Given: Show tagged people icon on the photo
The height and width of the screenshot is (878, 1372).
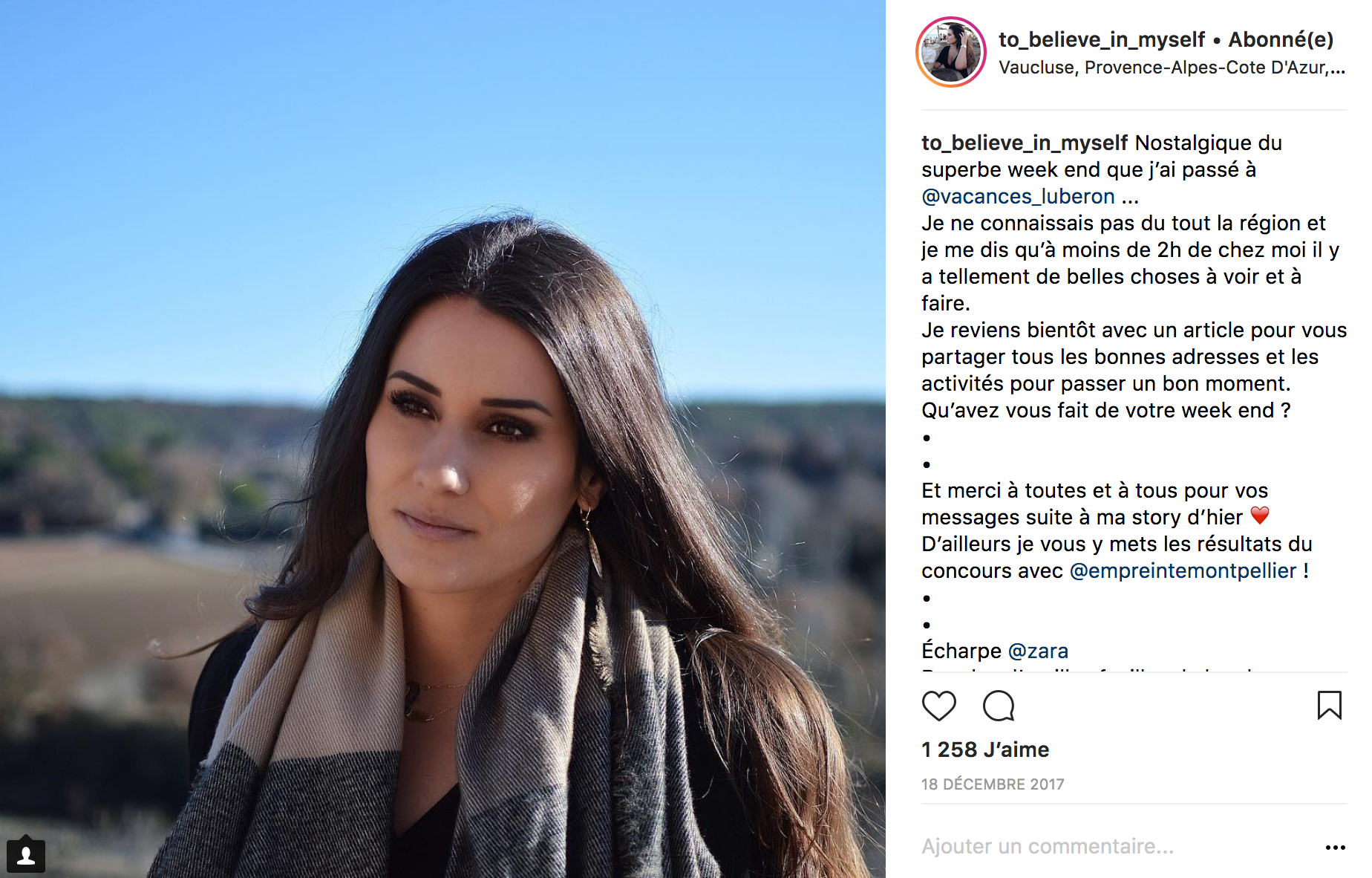Looking at the screenshot, I should pos(26,855).
